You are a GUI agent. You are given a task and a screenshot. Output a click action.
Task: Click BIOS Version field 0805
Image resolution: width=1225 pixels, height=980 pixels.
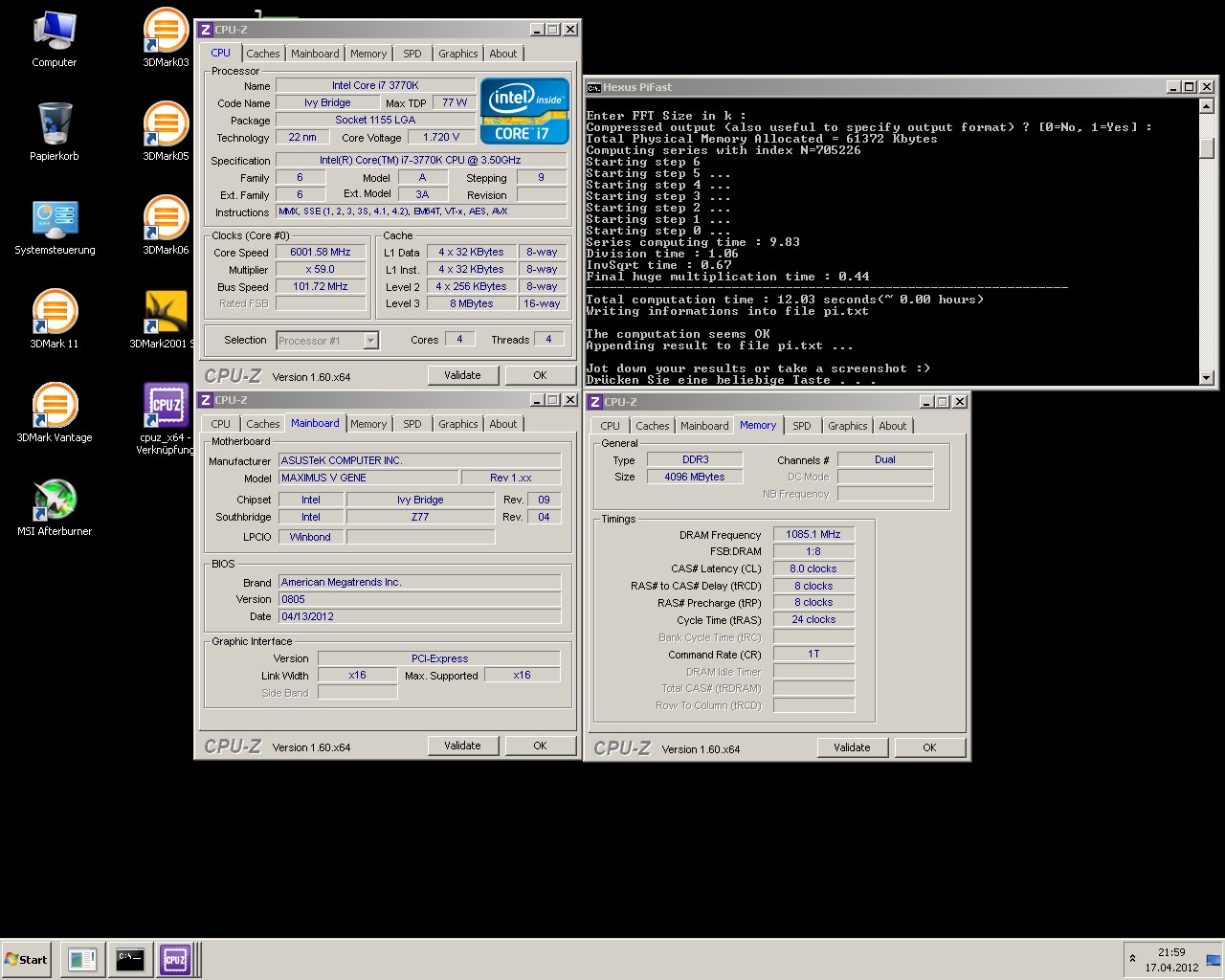[x=419, y=599]
